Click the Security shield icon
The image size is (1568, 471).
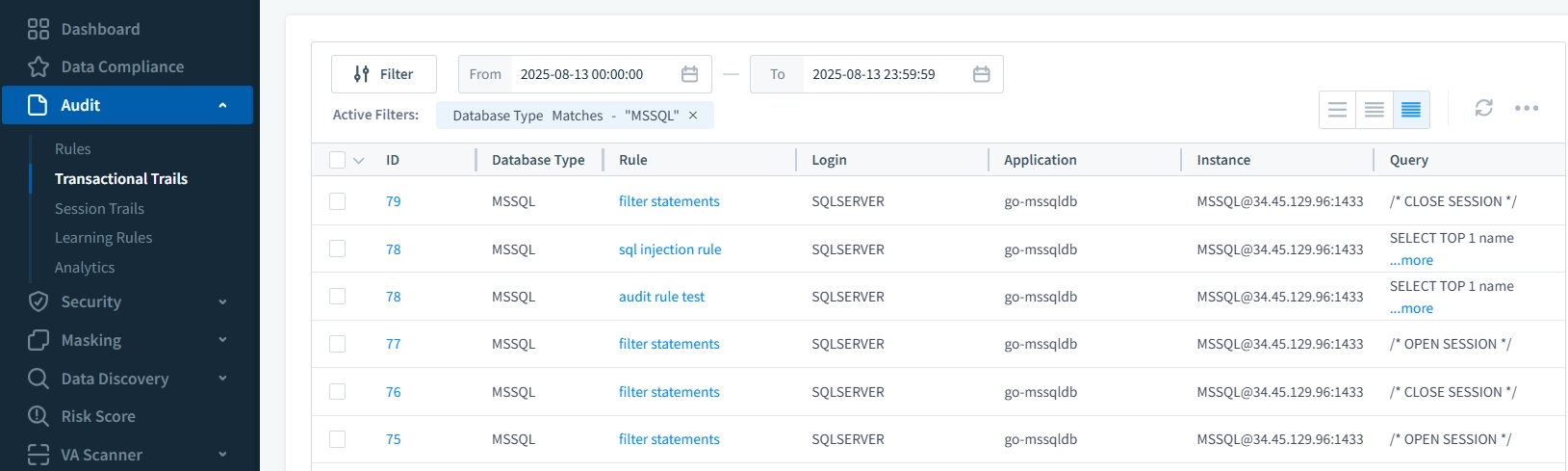pyautogui.click(x=38, y=301)
